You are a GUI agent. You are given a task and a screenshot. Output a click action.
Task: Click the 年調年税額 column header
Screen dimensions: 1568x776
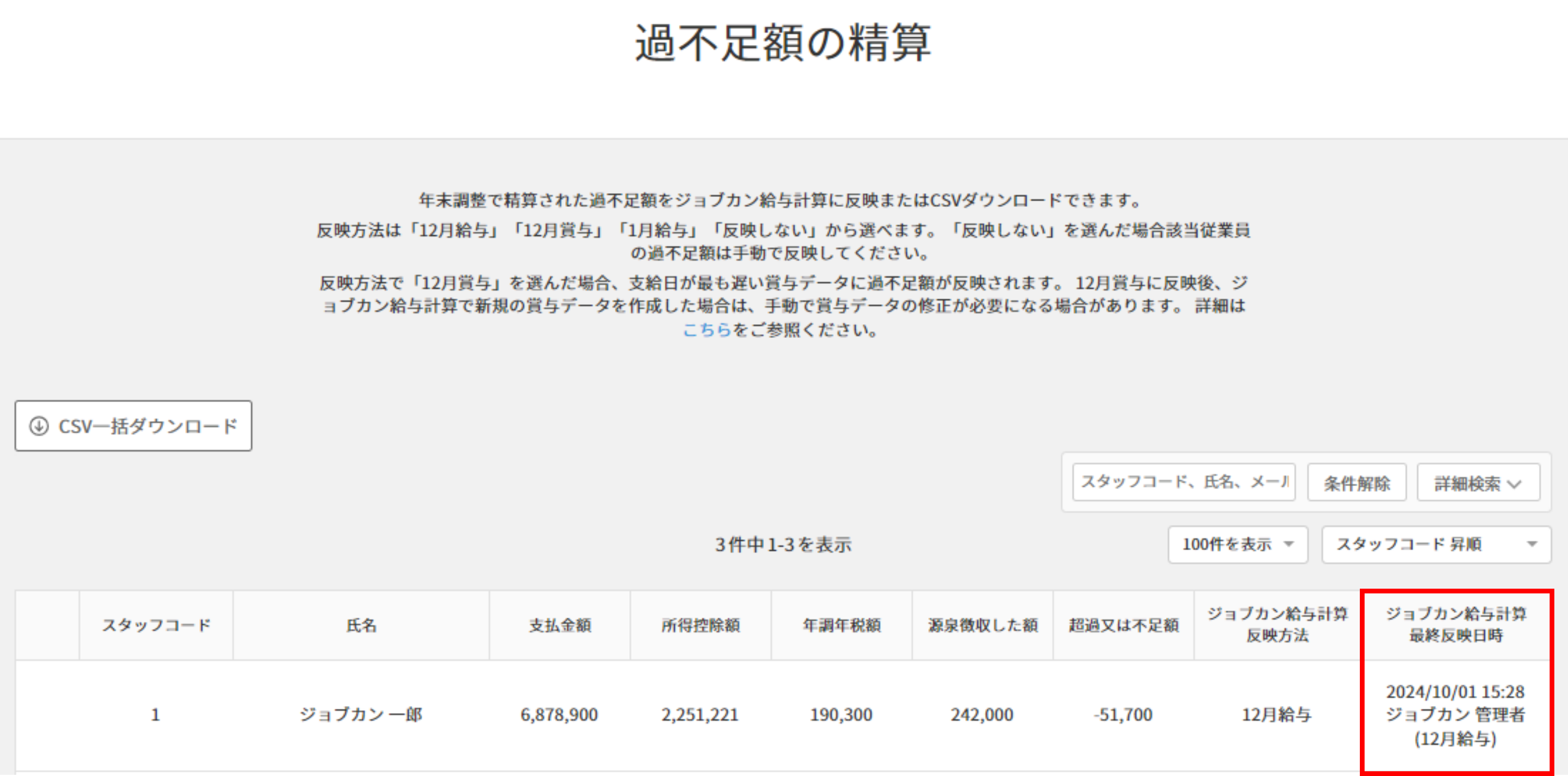point(842,625)
